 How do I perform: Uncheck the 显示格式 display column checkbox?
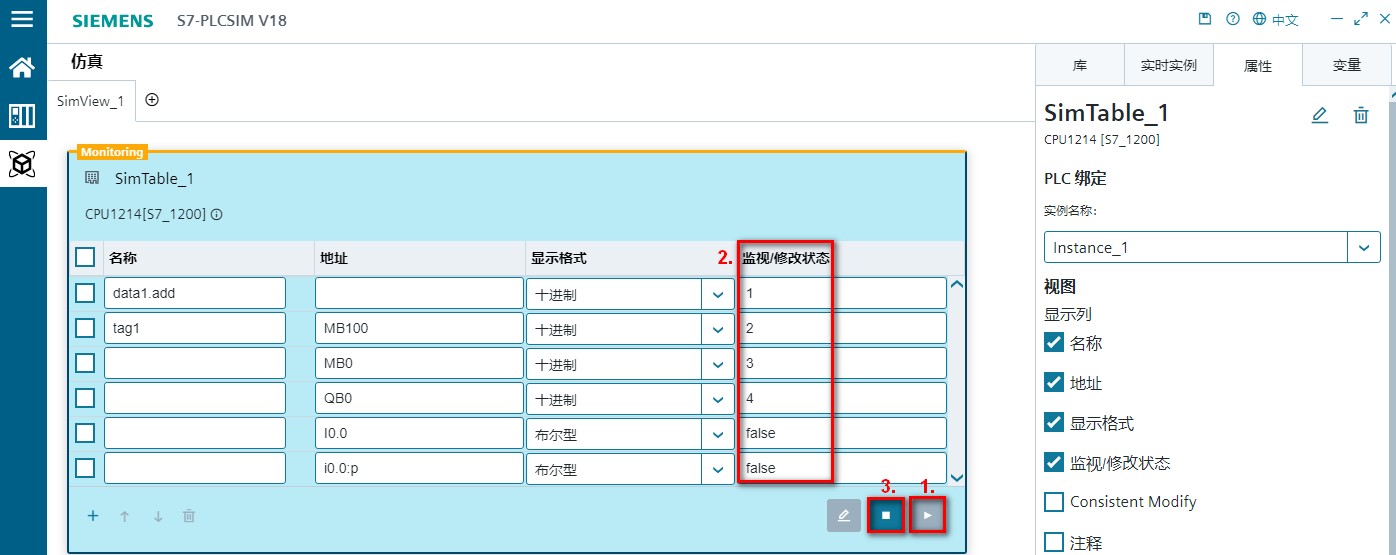tap(1053, 422)
